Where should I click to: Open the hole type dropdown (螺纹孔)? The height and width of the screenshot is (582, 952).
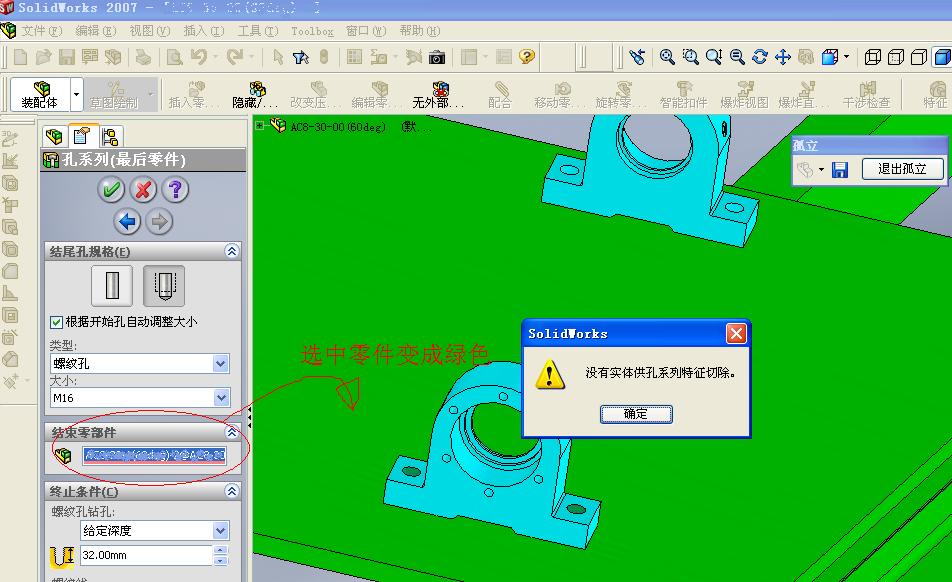pos(221,364)
